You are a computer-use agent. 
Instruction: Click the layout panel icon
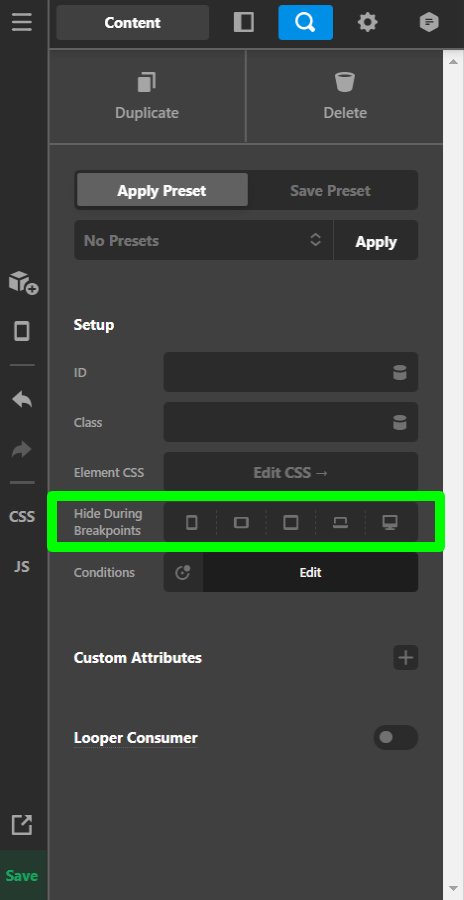pyautogui.click(x=243, y=22)
